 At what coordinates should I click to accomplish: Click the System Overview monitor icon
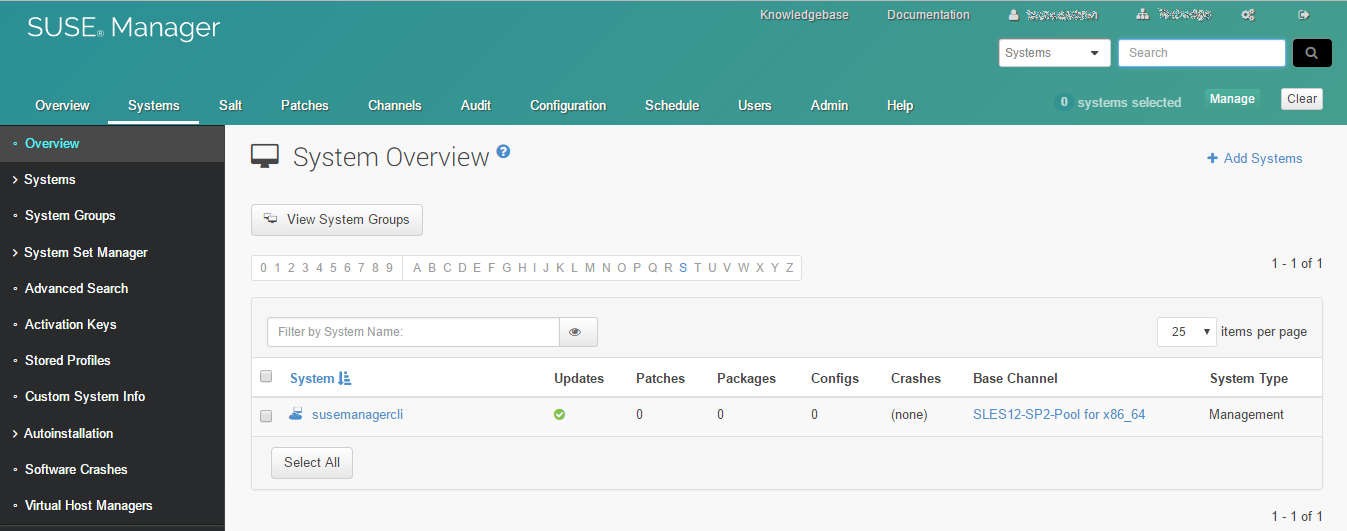(x=265, y=157)
